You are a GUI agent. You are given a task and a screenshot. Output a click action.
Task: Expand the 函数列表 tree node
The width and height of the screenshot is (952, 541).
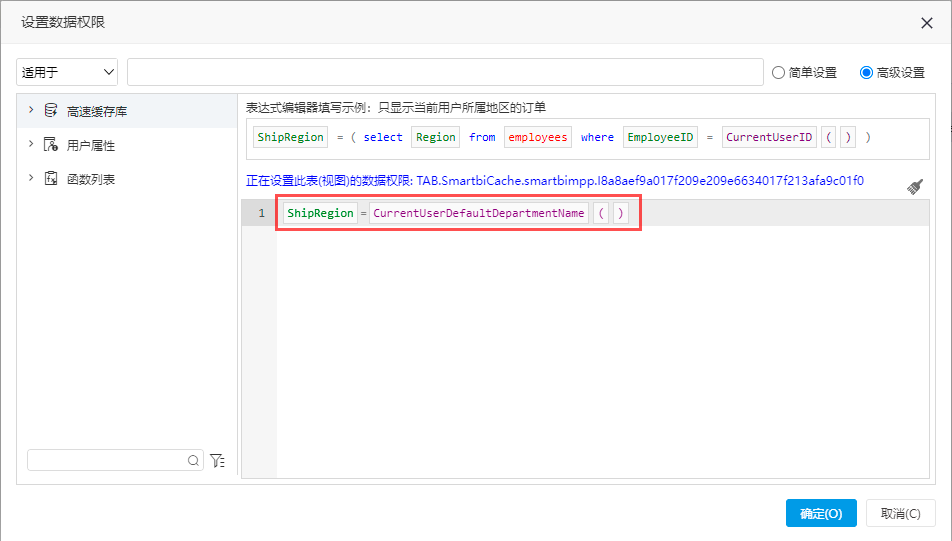click(x=31, y=178)
